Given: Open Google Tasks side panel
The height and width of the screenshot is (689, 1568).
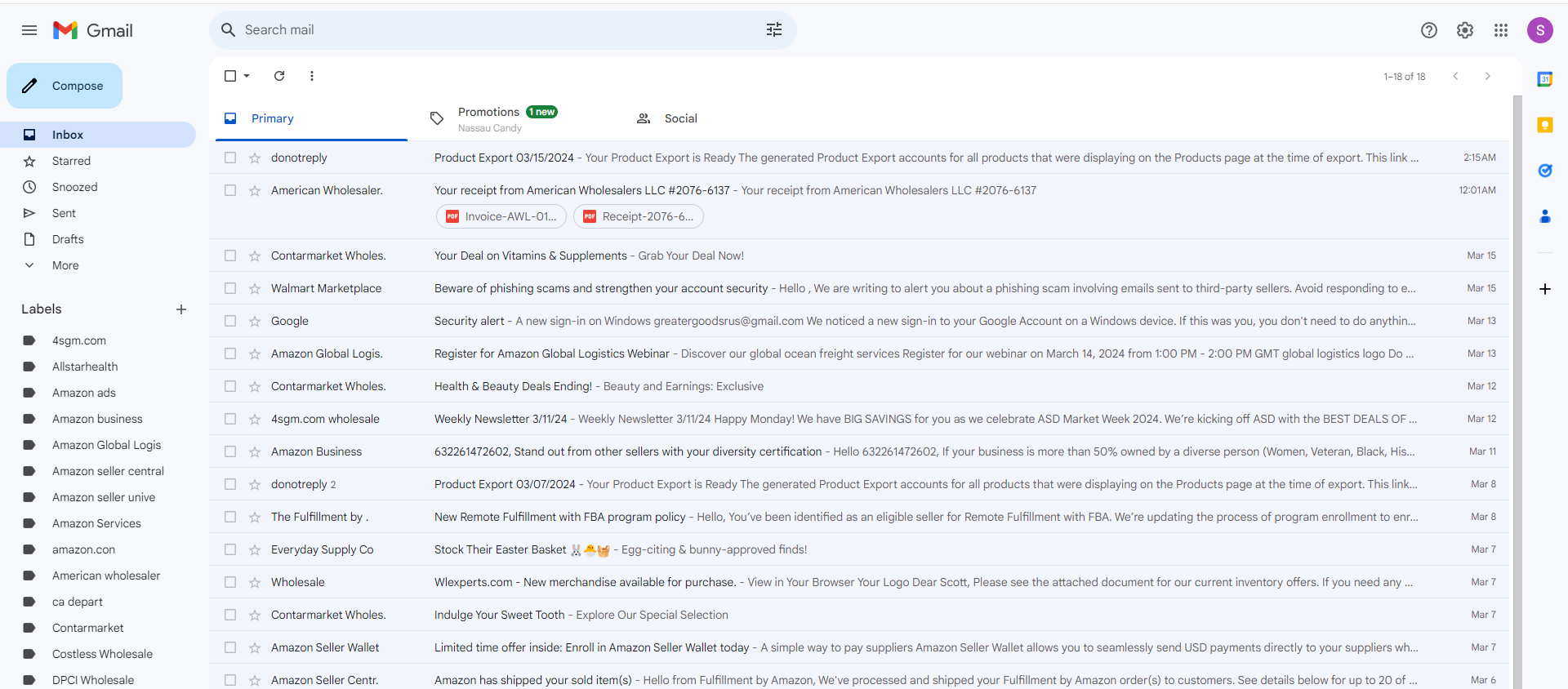Looking at the screenshot, I should coord(1545,171).
